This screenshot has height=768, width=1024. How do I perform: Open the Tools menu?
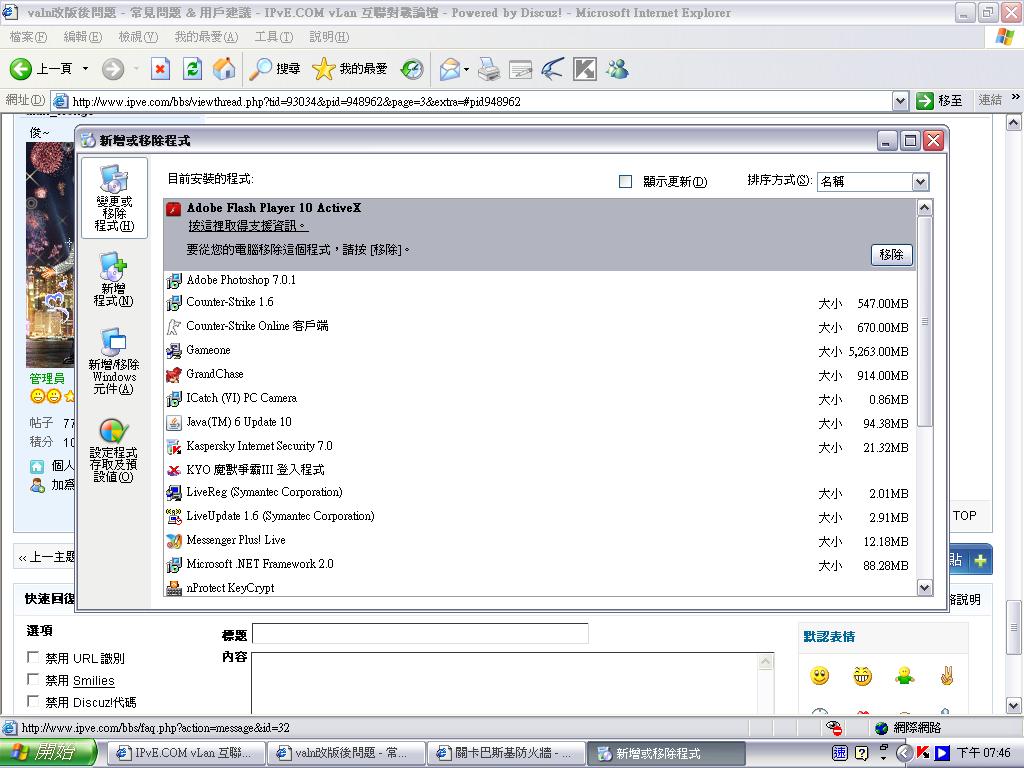(274, 37)
